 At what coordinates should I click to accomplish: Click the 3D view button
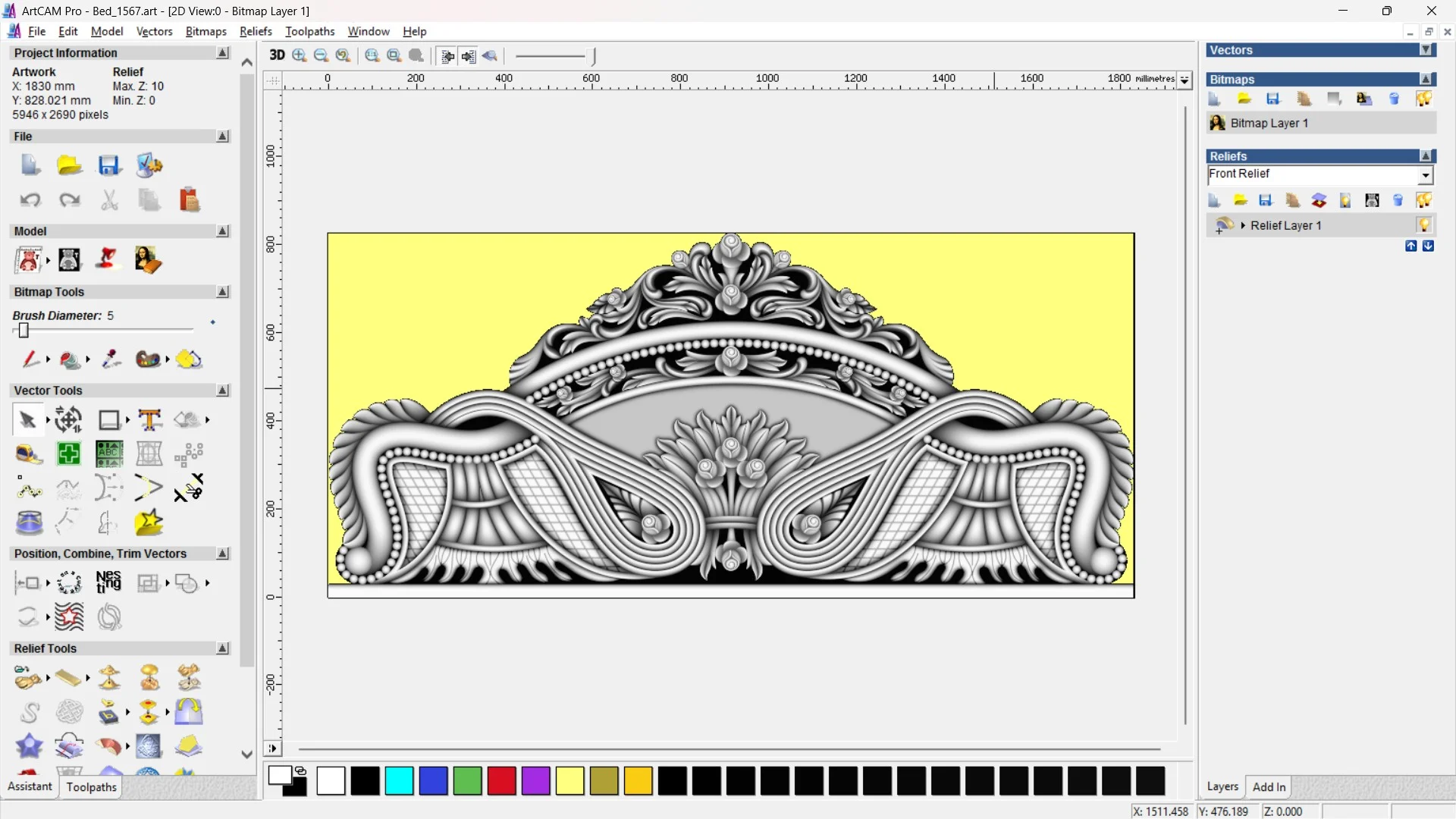(277, 55)
